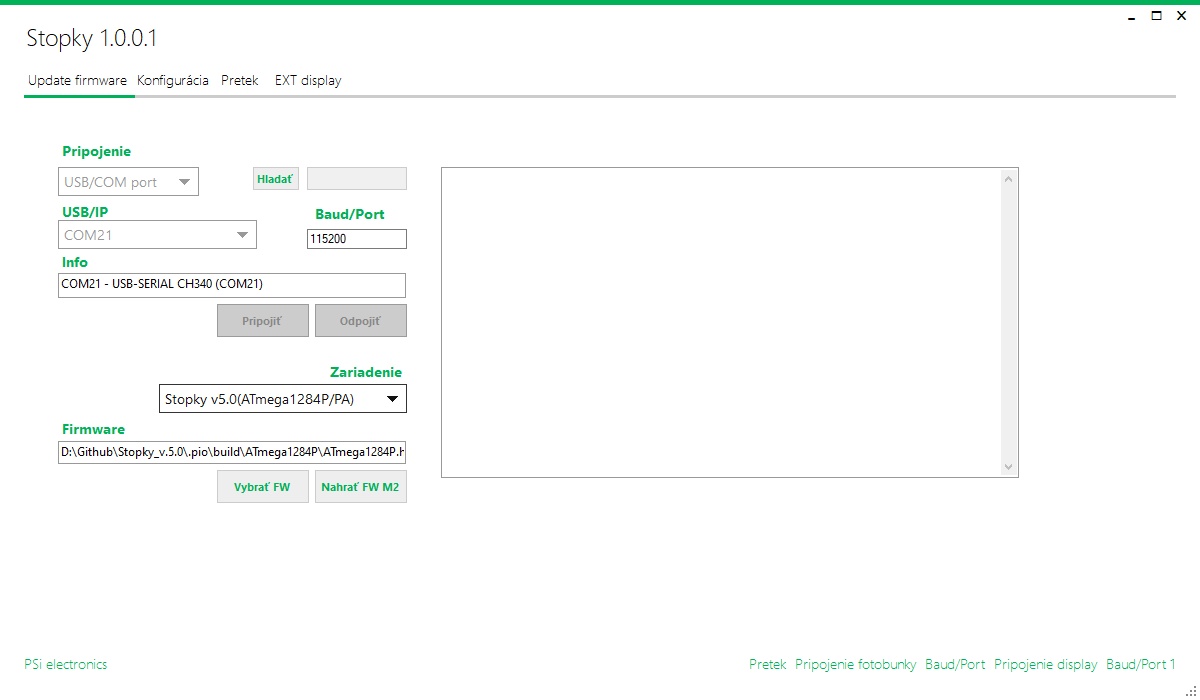The width and height of the screenshot is (1200, 700).
Task: Focus the Firmware file path field
Action: pyautogui.click(x=232, y=453)
